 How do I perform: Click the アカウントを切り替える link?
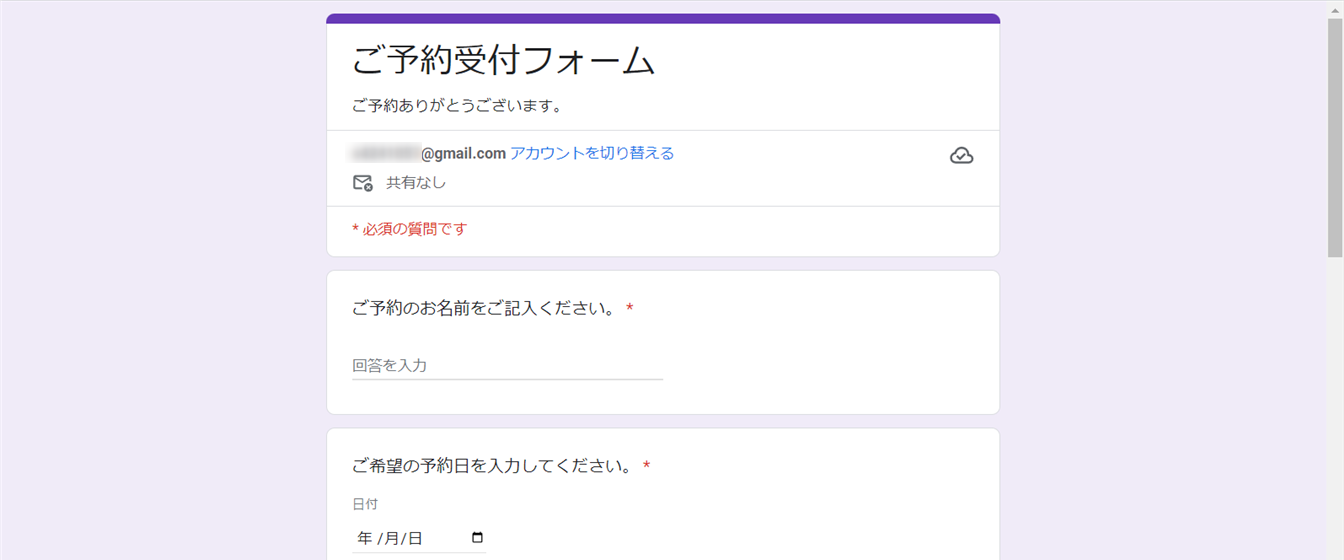592,153
